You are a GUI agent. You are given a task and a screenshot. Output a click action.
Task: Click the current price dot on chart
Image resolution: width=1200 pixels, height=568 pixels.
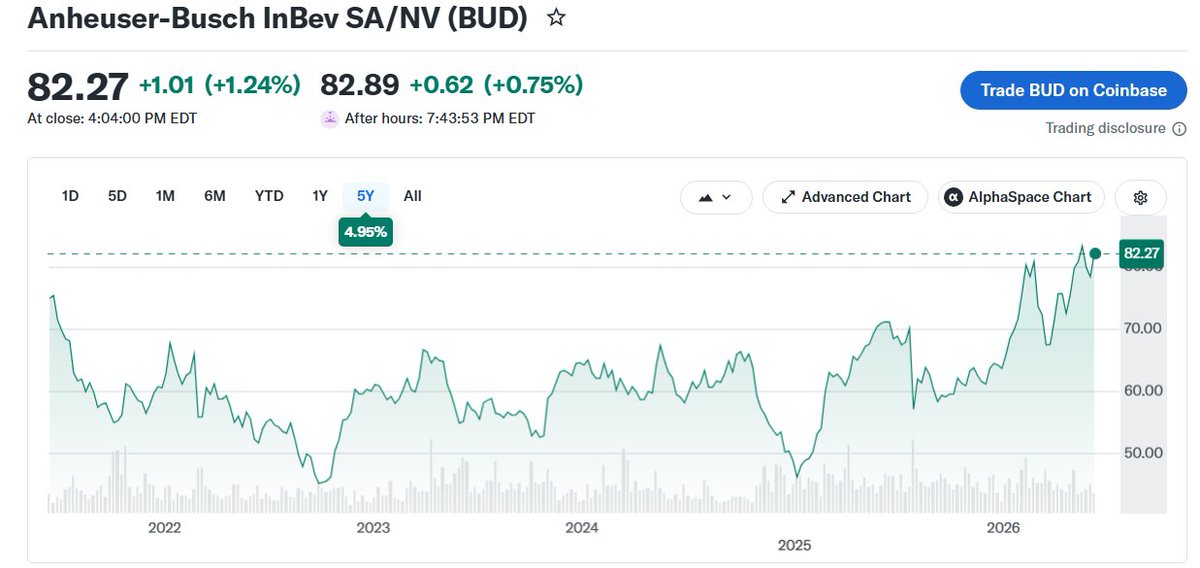[1095, 254]
